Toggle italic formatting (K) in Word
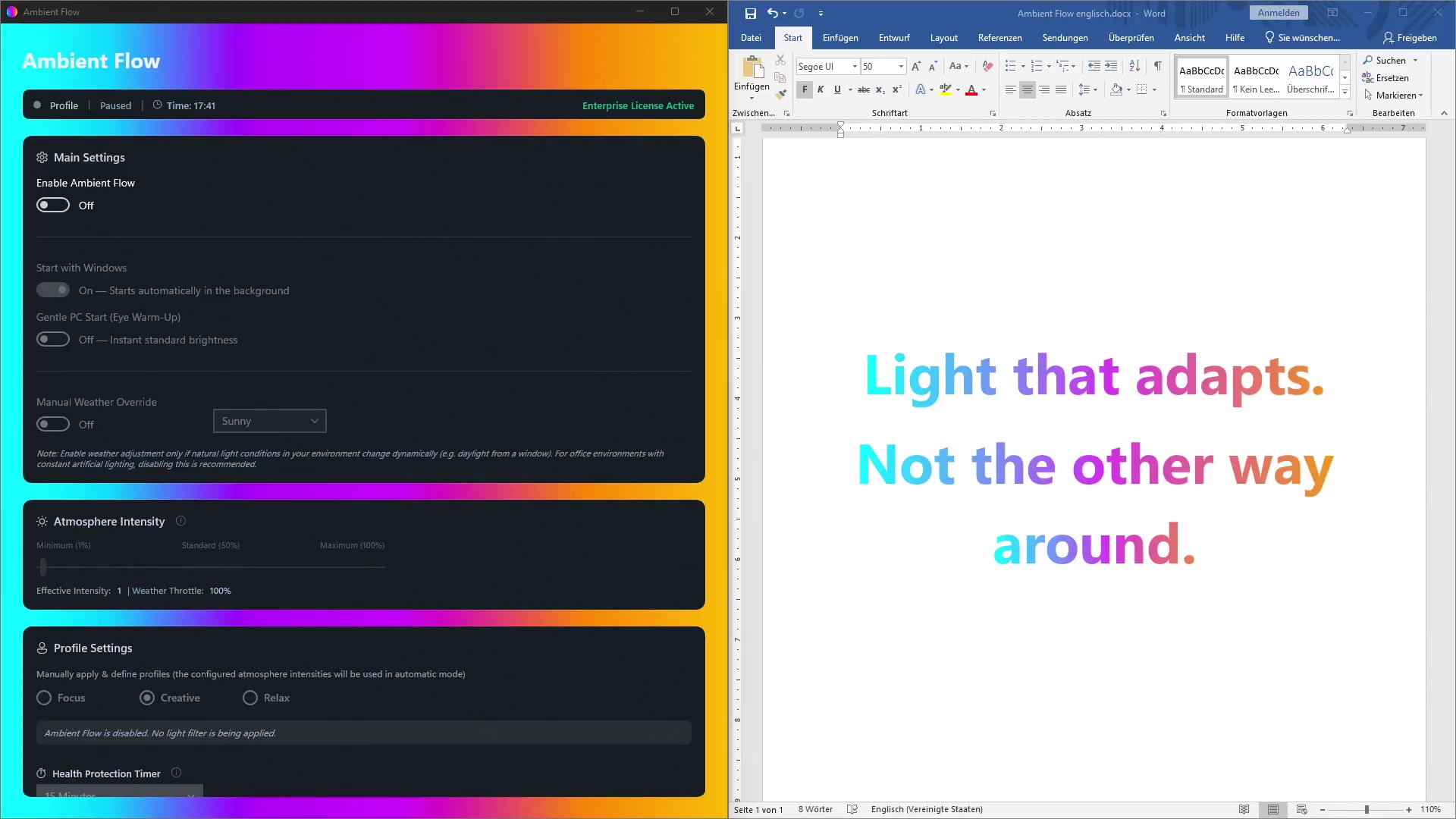Image resolution: width=1456 pixels, height=819 pixels. tap(821, 89)
